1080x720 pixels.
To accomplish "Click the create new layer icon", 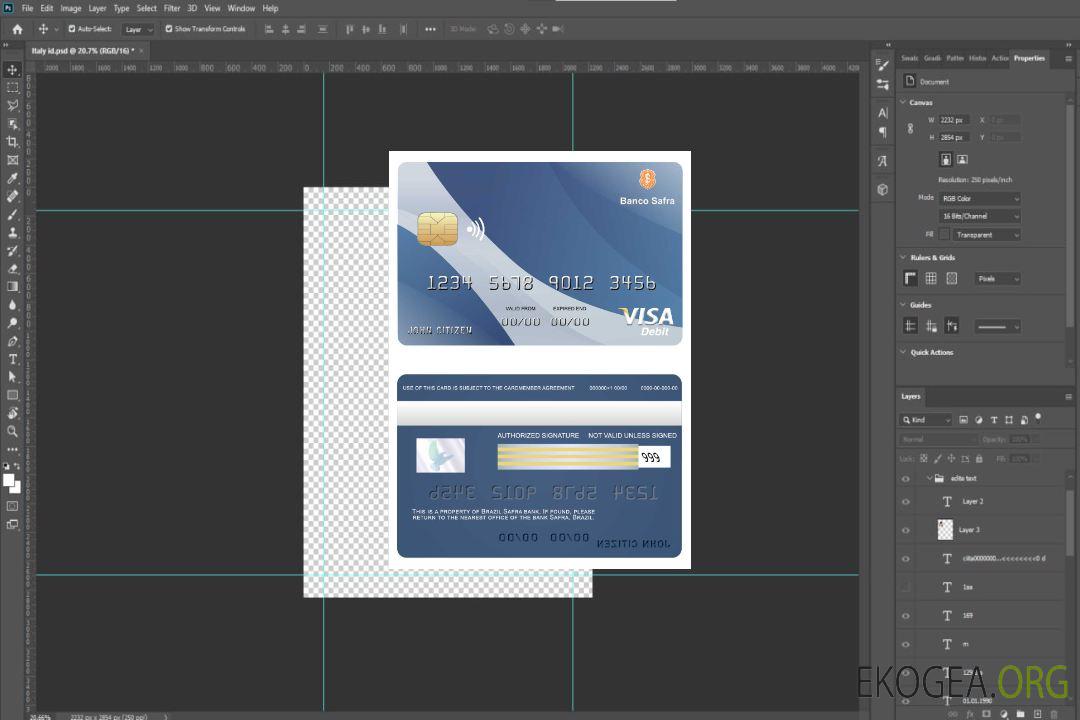I will 1037,714.
